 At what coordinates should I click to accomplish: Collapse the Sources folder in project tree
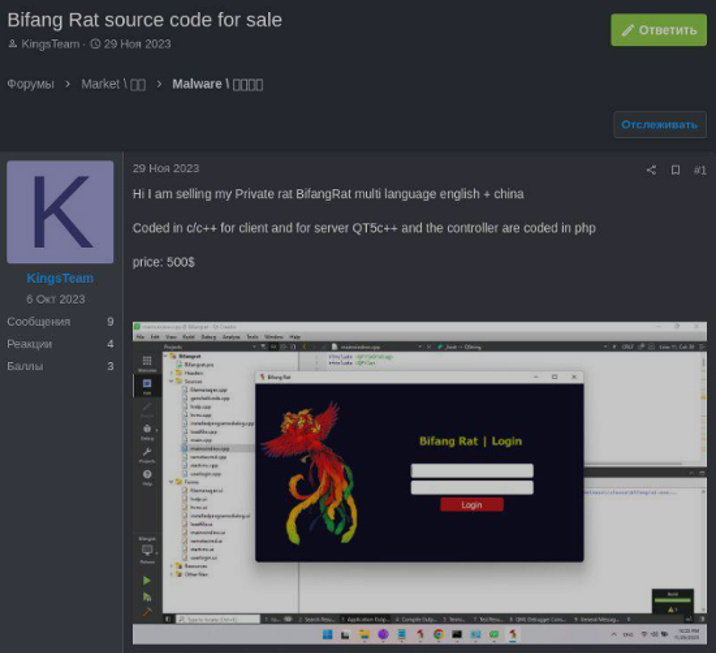pyautogui.click(x=171, y=381)
